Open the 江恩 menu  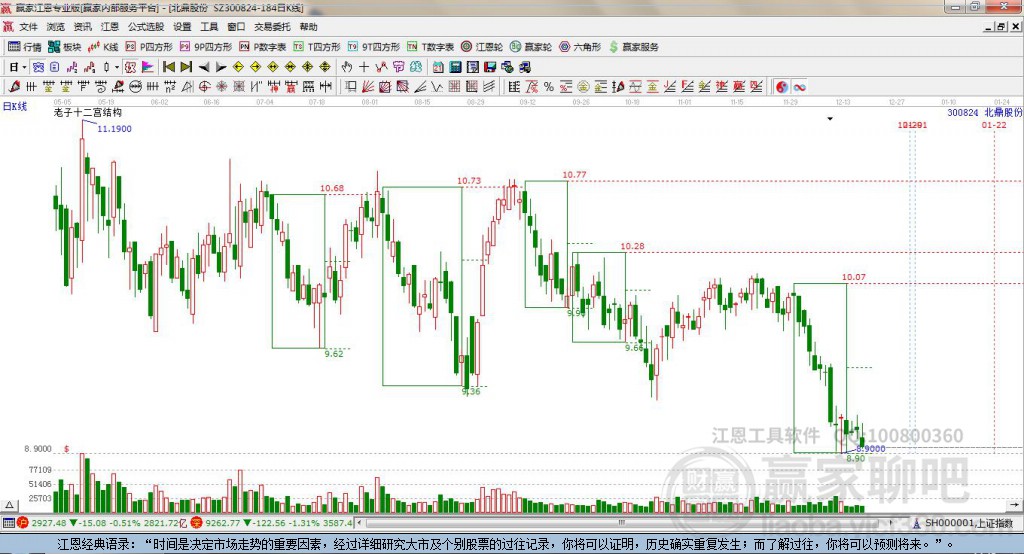(110, 27)
